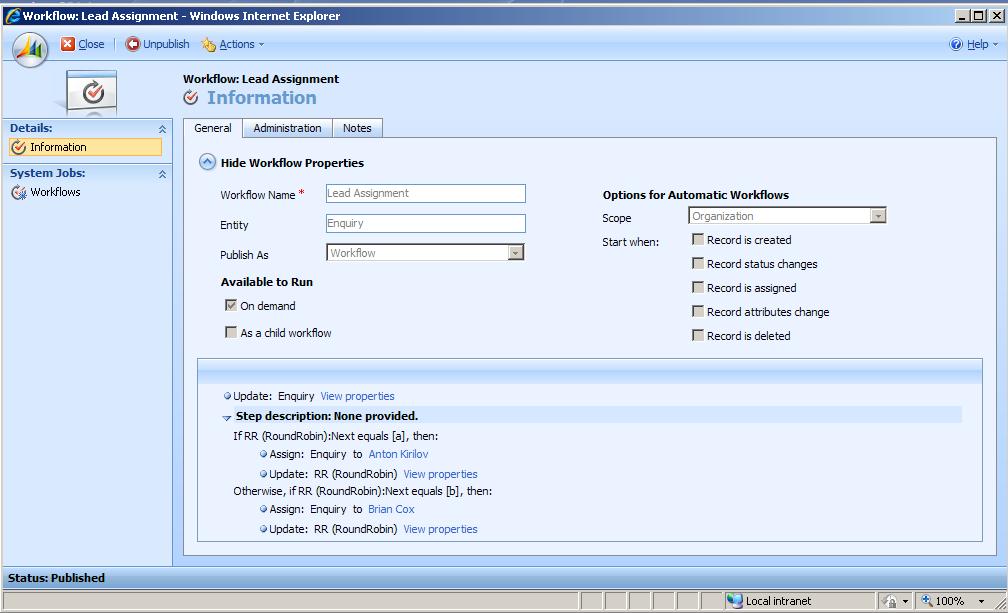Viewport: 1008px width, 613px height.
Task: Click the blue Help question icon
Action: [956, 44]
